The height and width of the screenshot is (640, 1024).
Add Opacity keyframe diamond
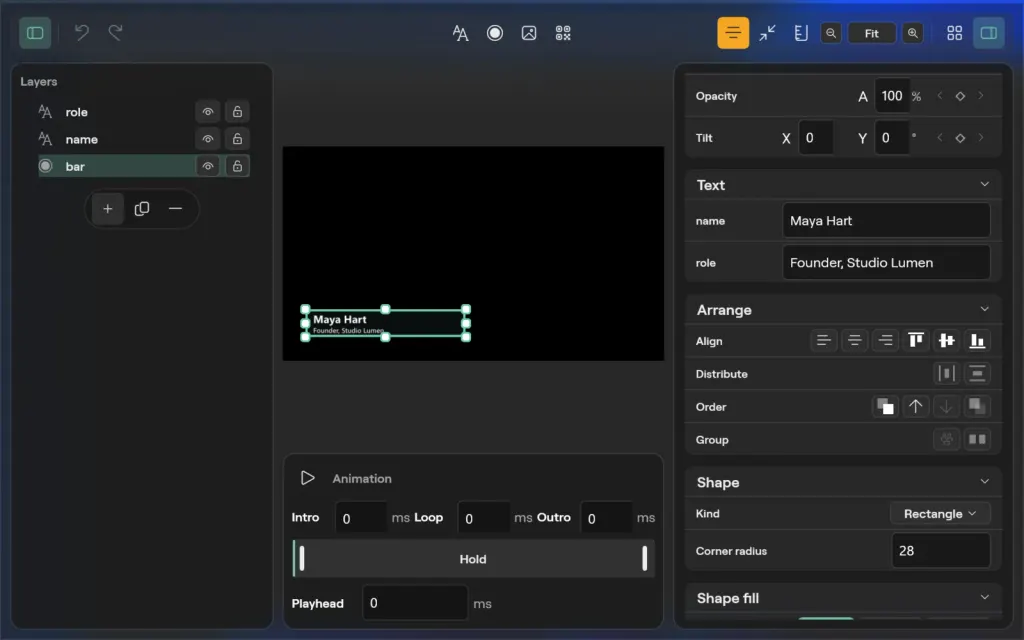pyautogui.click(x=960, y=96)
